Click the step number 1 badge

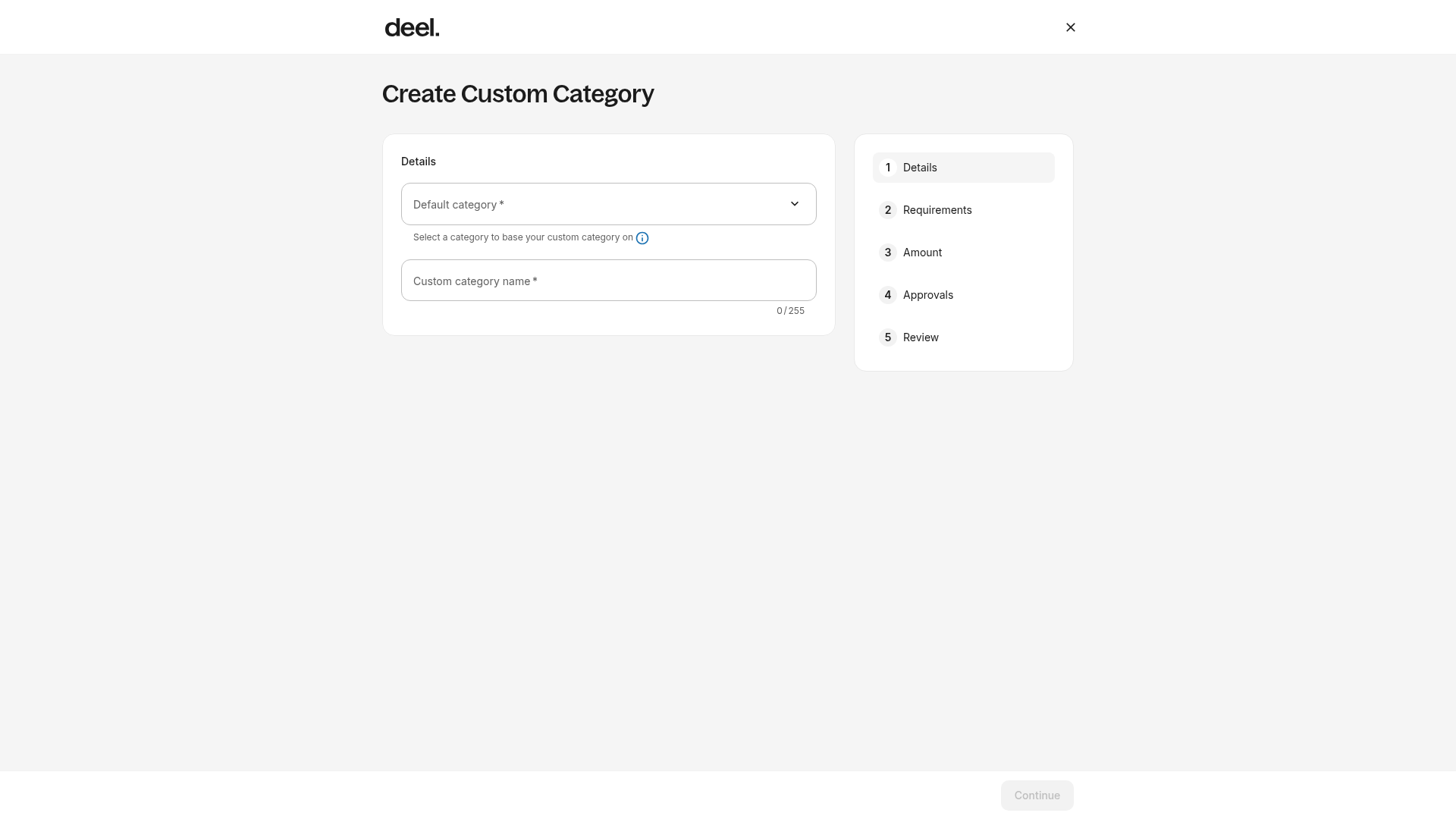click(x=888, y=168)
